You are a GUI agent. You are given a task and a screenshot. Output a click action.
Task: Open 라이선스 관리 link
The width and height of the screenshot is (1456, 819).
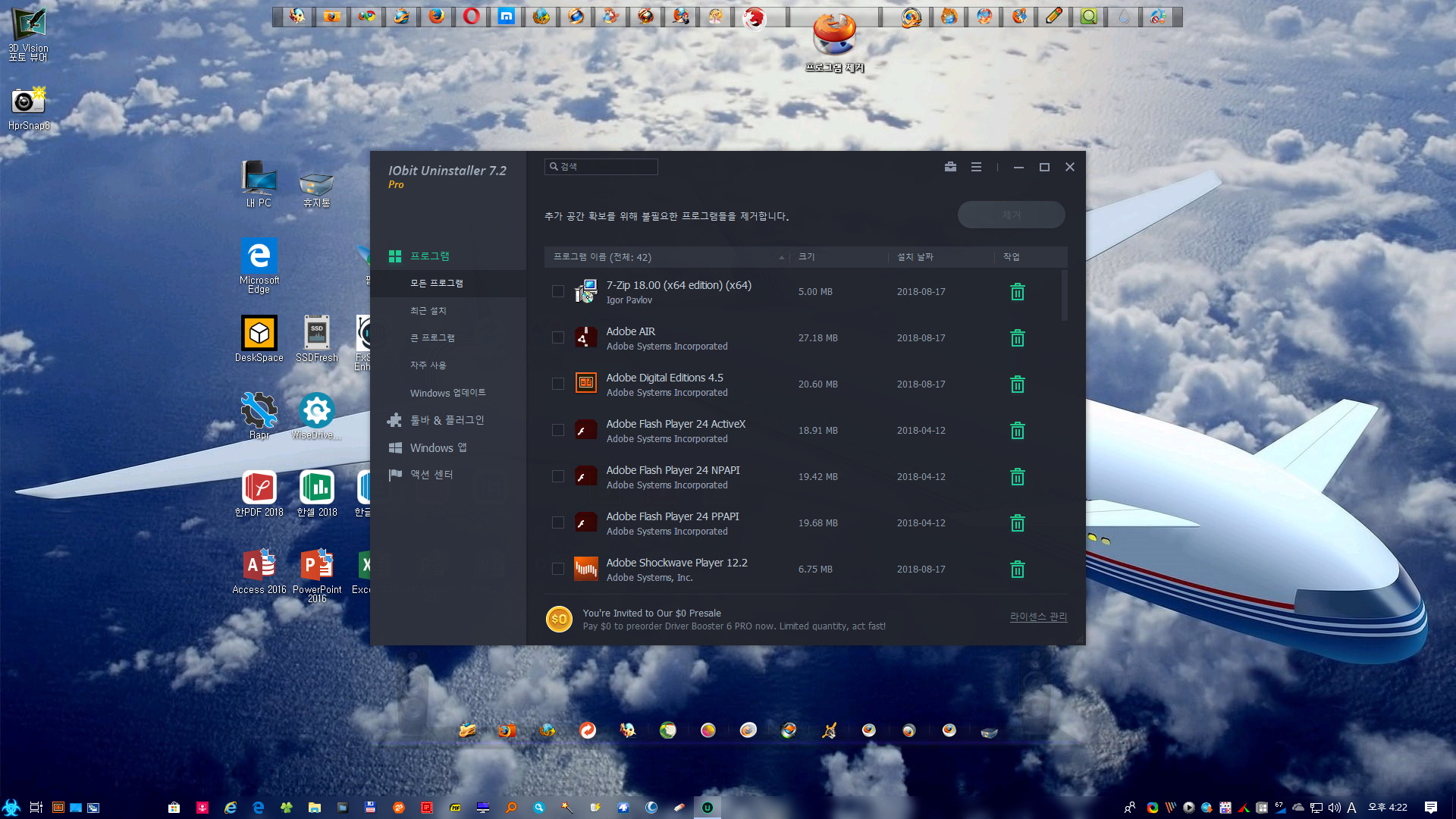pyautogui.click(x=1038, y=617)
